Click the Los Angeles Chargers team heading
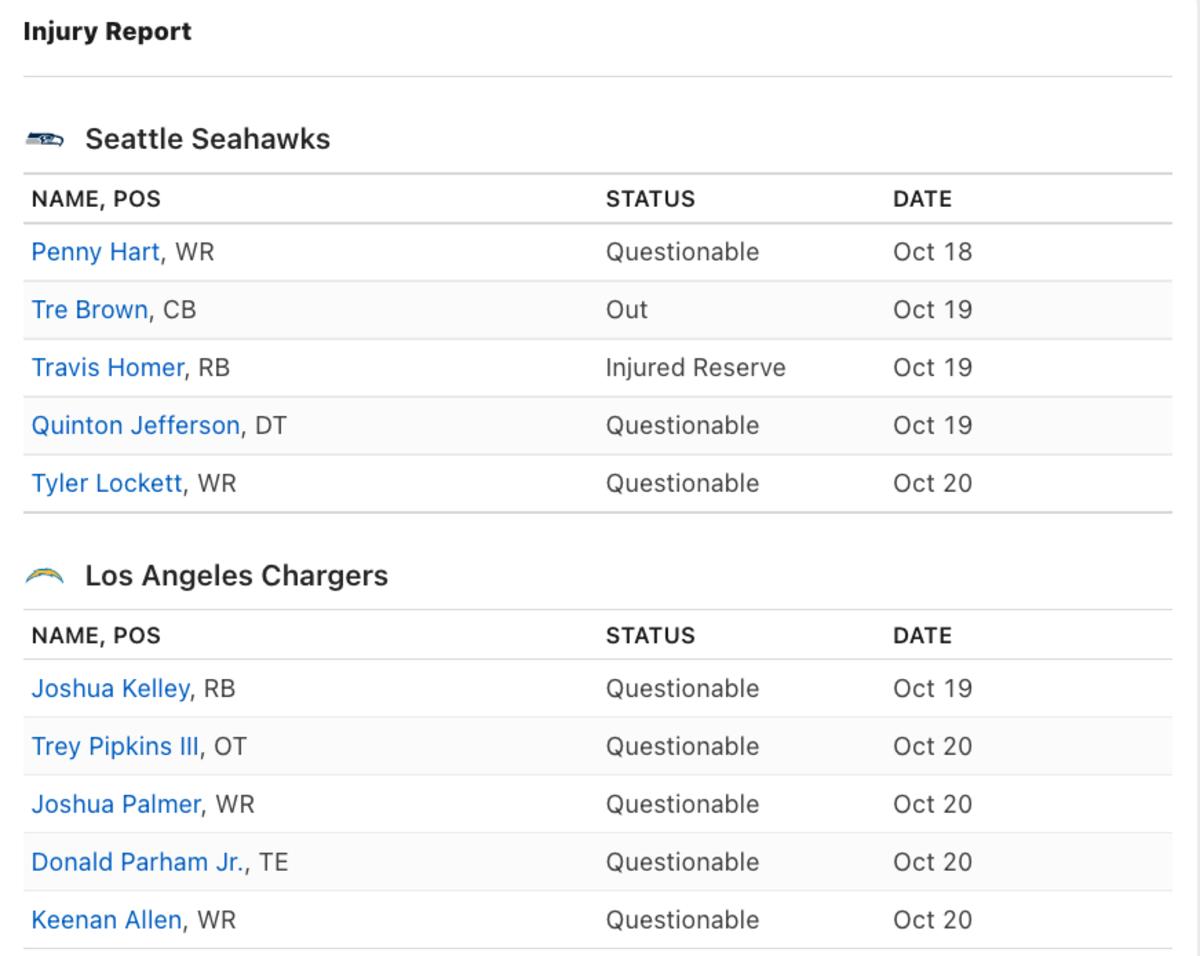This screenshot has height=956, width=1200. click(236, 576)
